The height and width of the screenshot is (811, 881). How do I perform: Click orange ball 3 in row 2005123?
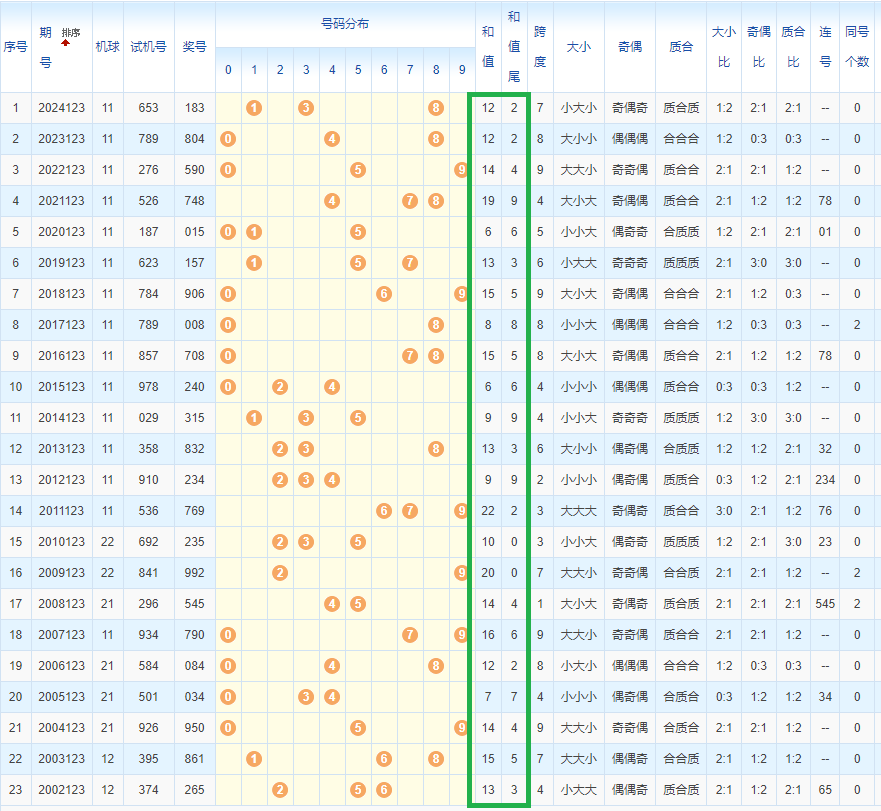[306, 697]
